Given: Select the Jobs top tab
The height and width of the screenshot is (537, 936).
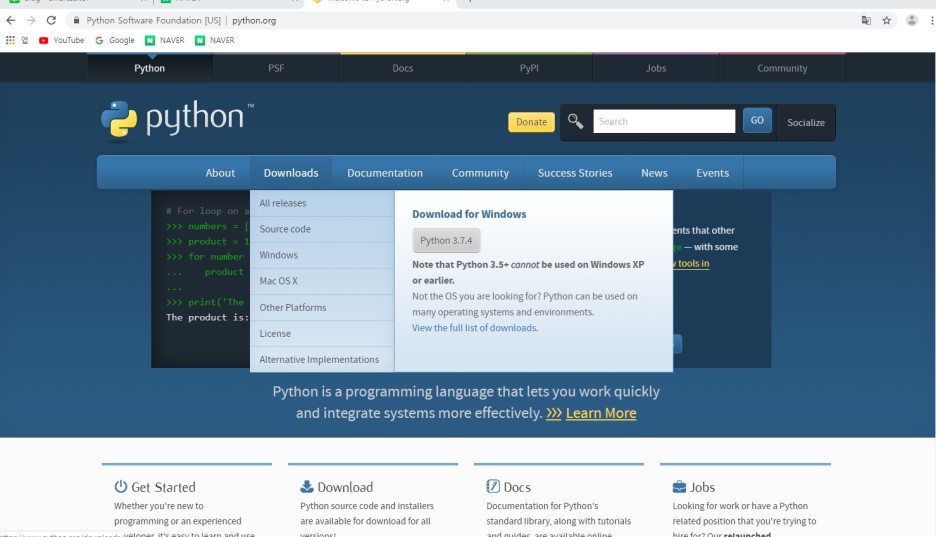Looking at the screenshot, I should coord(655,68).
